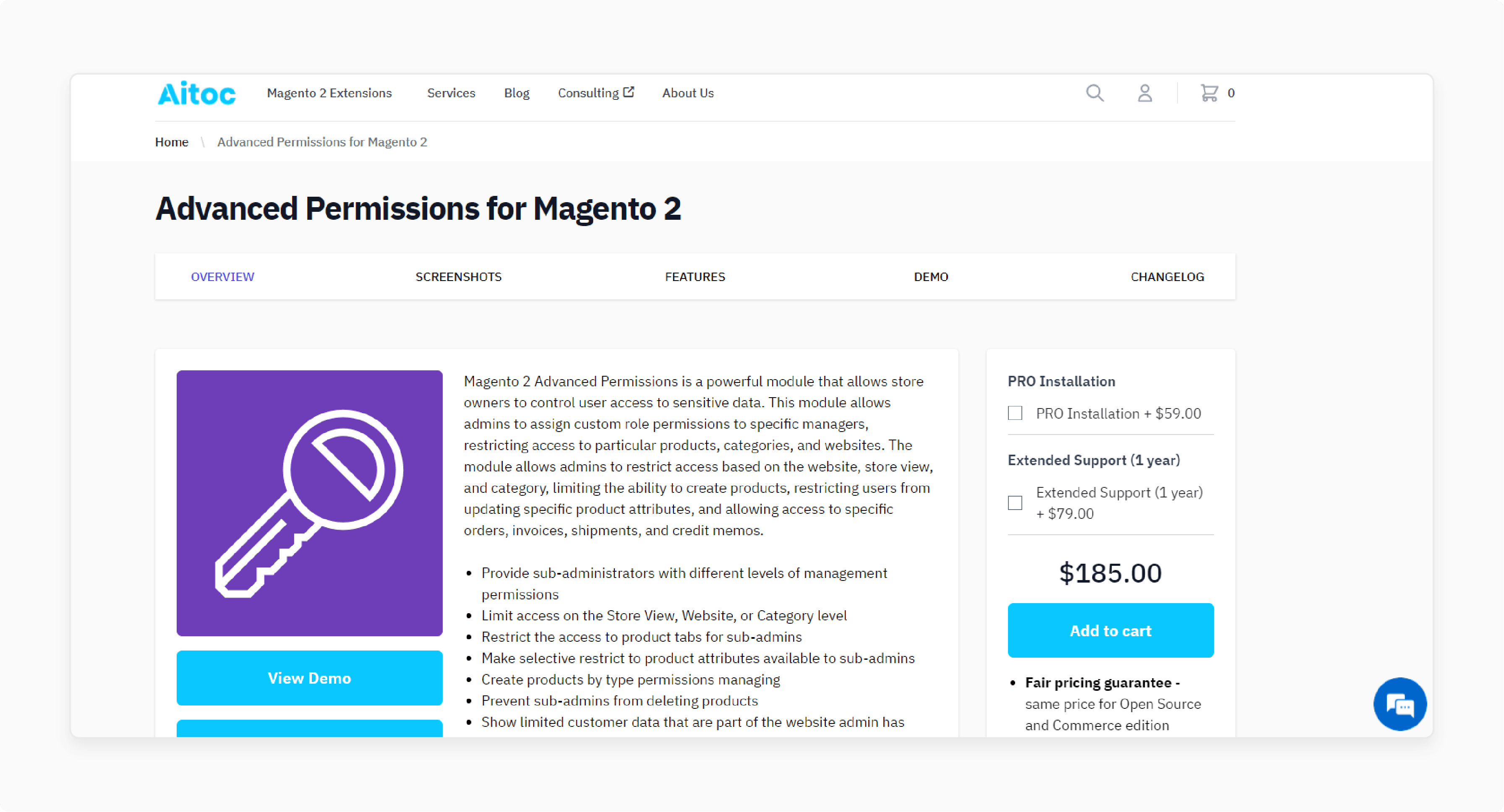Click the purple key product image

click(x=309, y=503)
